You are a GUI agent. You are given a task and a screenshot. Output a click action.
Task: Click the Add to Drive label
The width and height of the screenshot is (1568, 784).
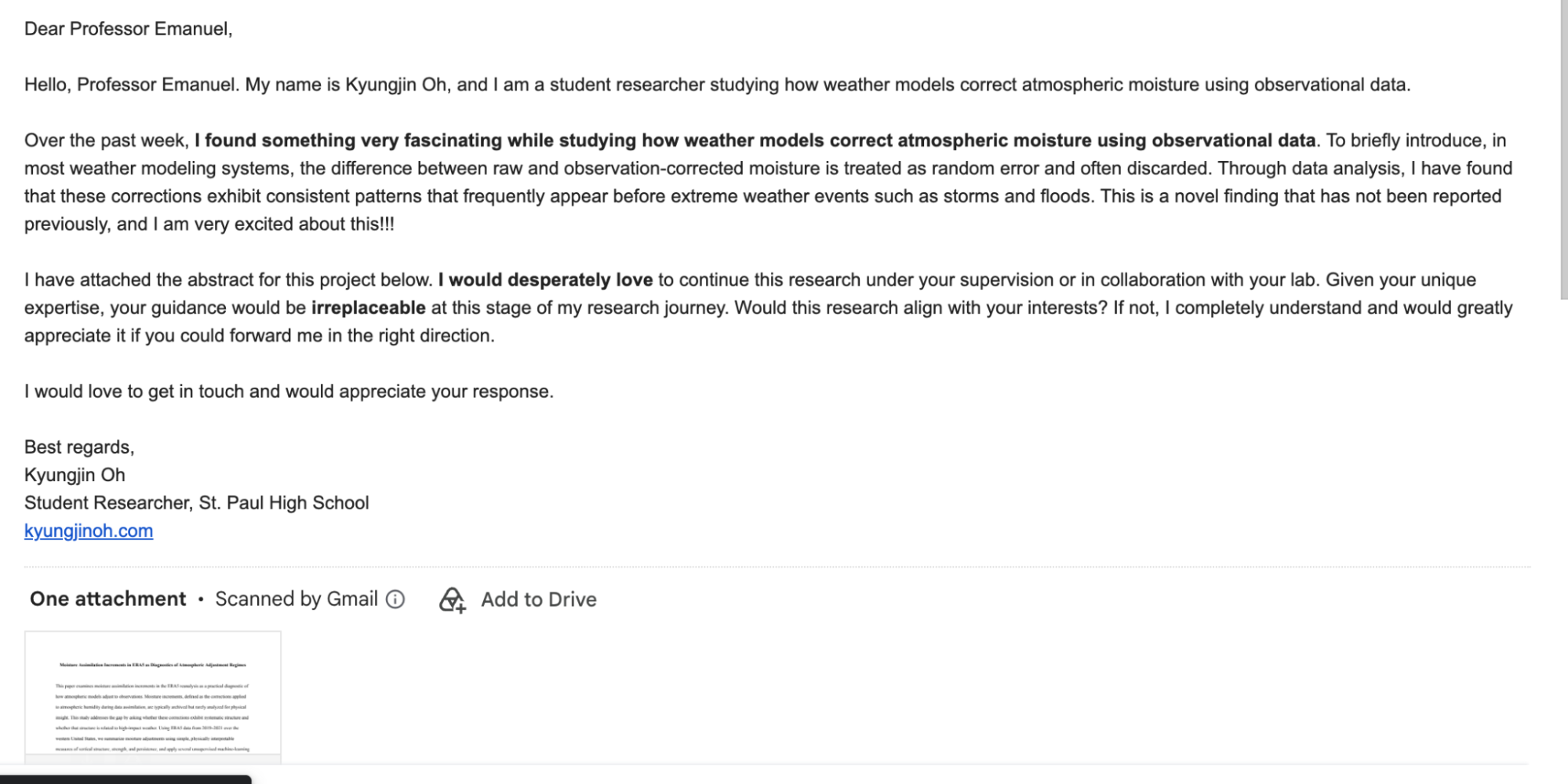538,600
